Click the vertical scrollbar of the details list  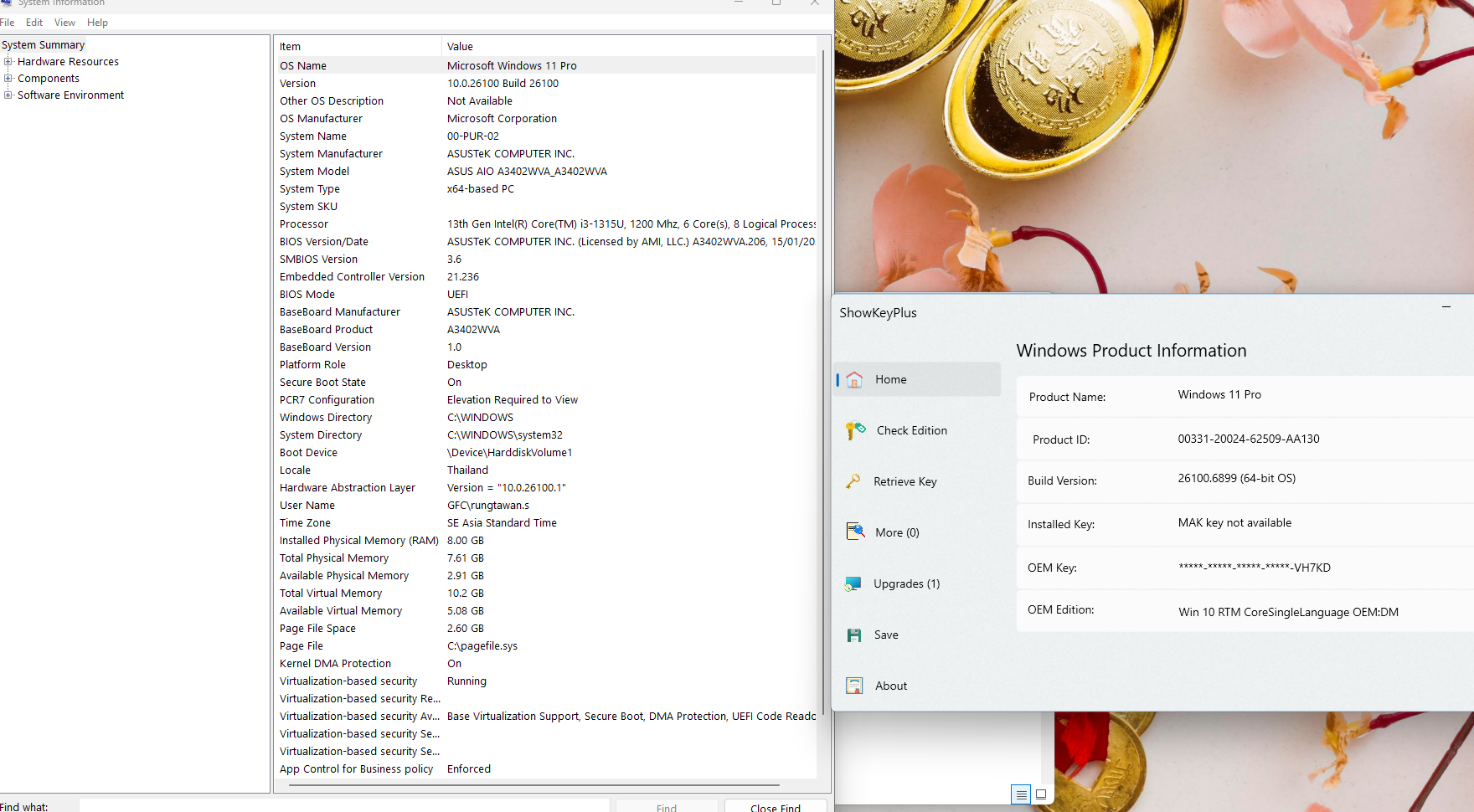(x=823, y=377)
